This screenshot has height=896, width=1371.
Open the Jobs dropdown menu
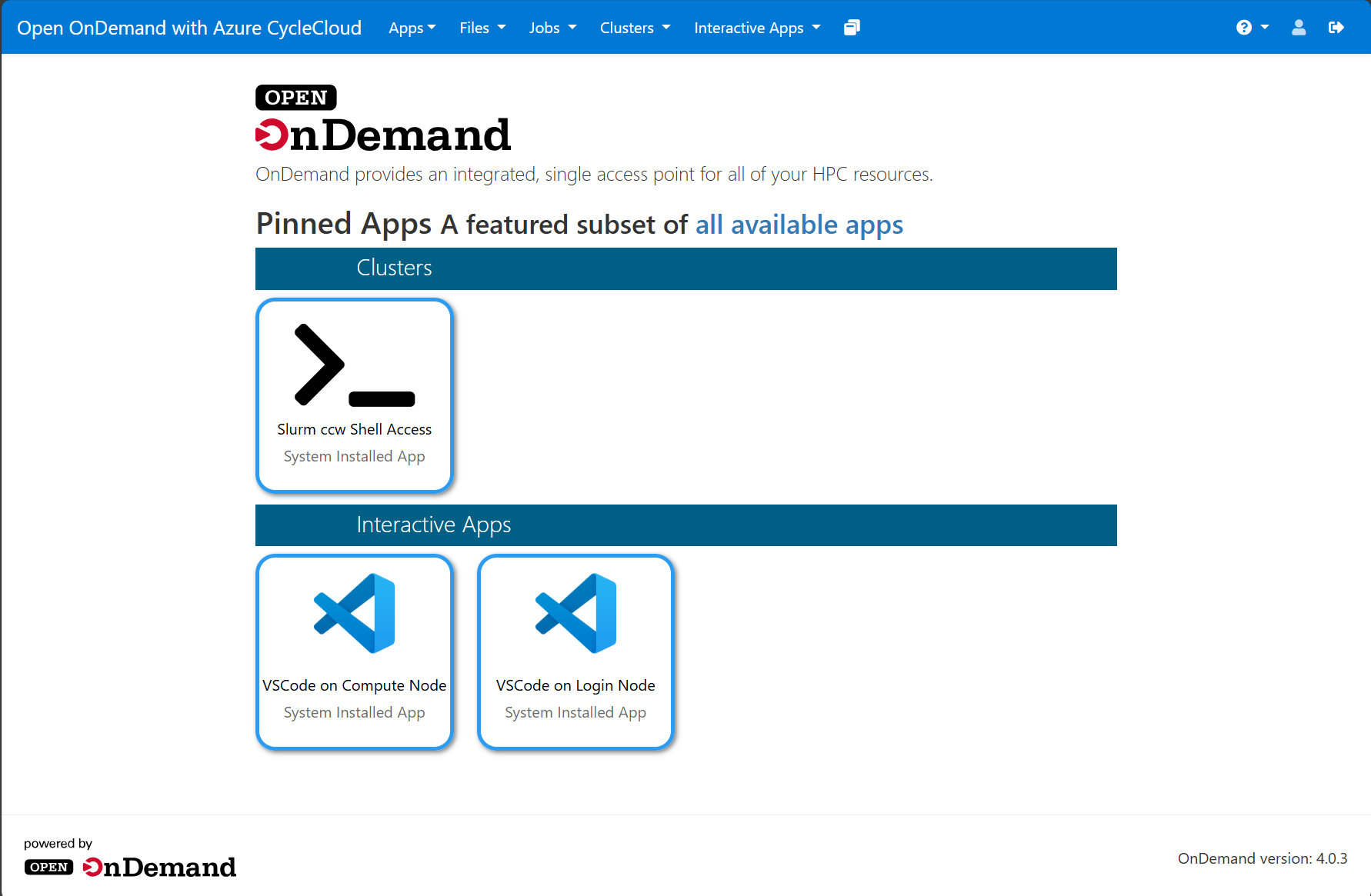click(552, 28)
